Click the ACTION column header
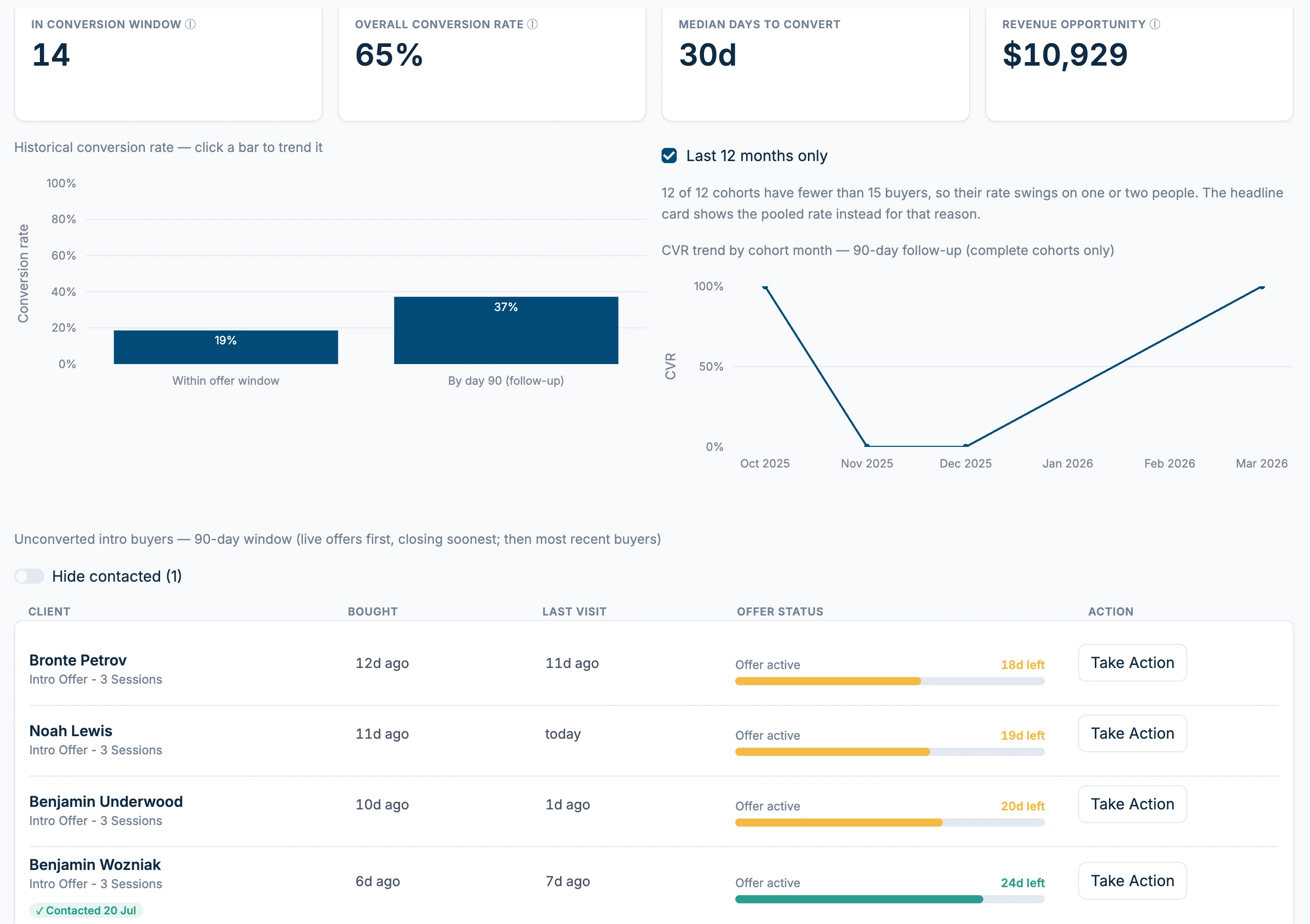Image resolution: width=1310 pixels, height=924 pixels. [x=1111, y=611]
